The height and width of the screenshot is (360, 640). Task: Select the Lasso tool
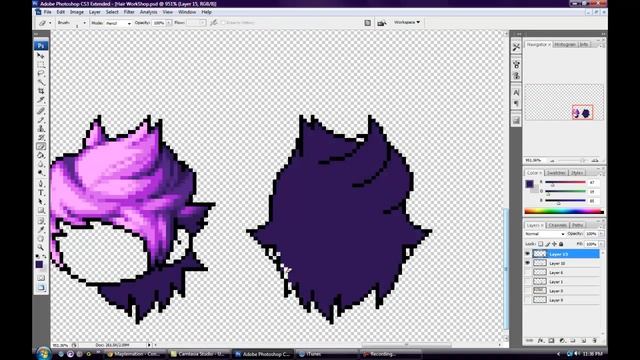click(41, 73)
